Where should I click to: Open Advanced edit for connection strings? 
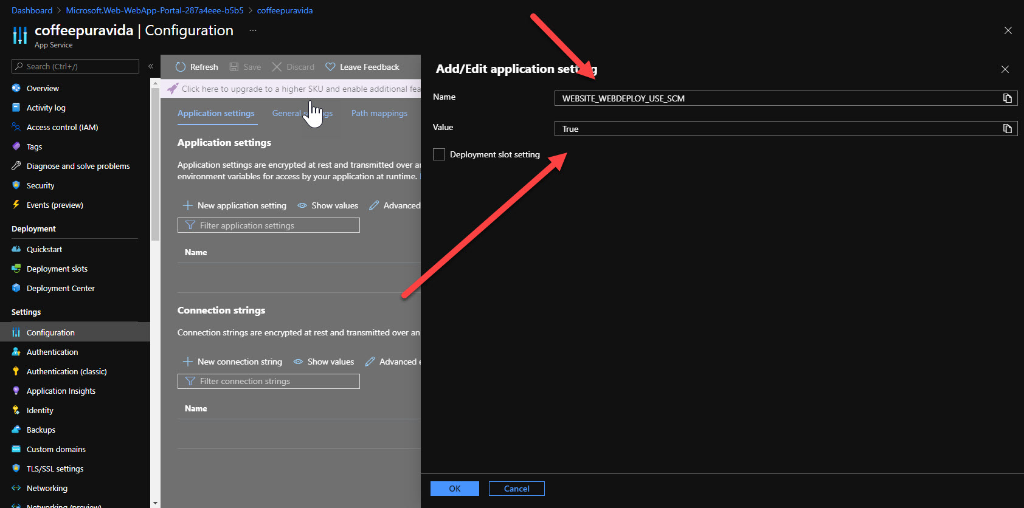coord(392,362)
